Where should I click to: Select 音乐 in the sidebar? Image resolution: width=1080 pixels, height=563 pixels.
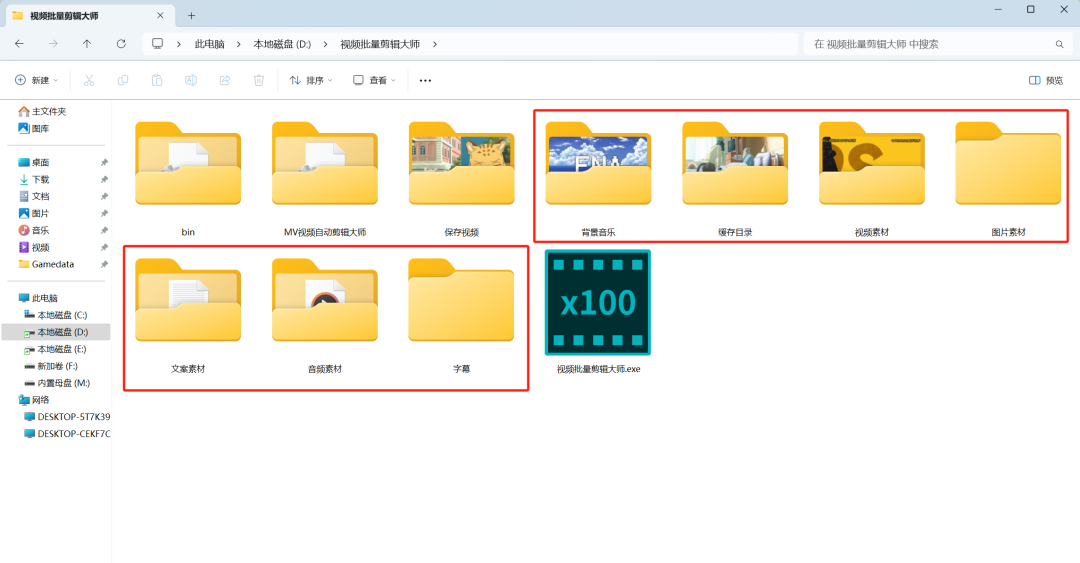point(34,230)
